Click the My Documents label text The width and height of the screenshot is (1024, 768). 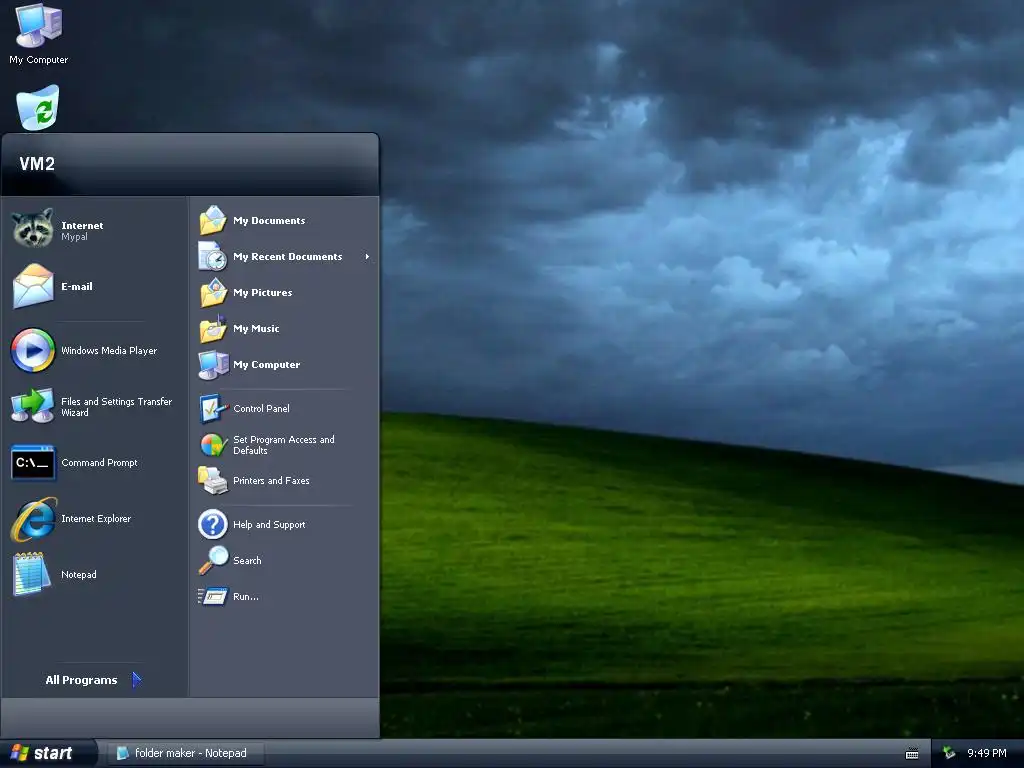point(269,221)
